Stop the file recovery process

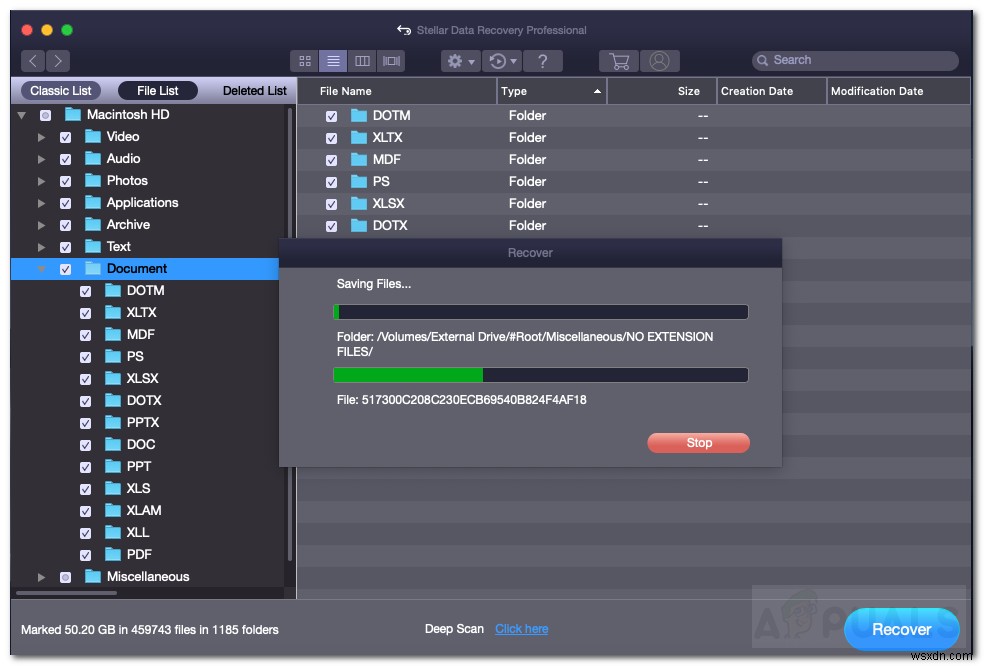tap(698, 443)
